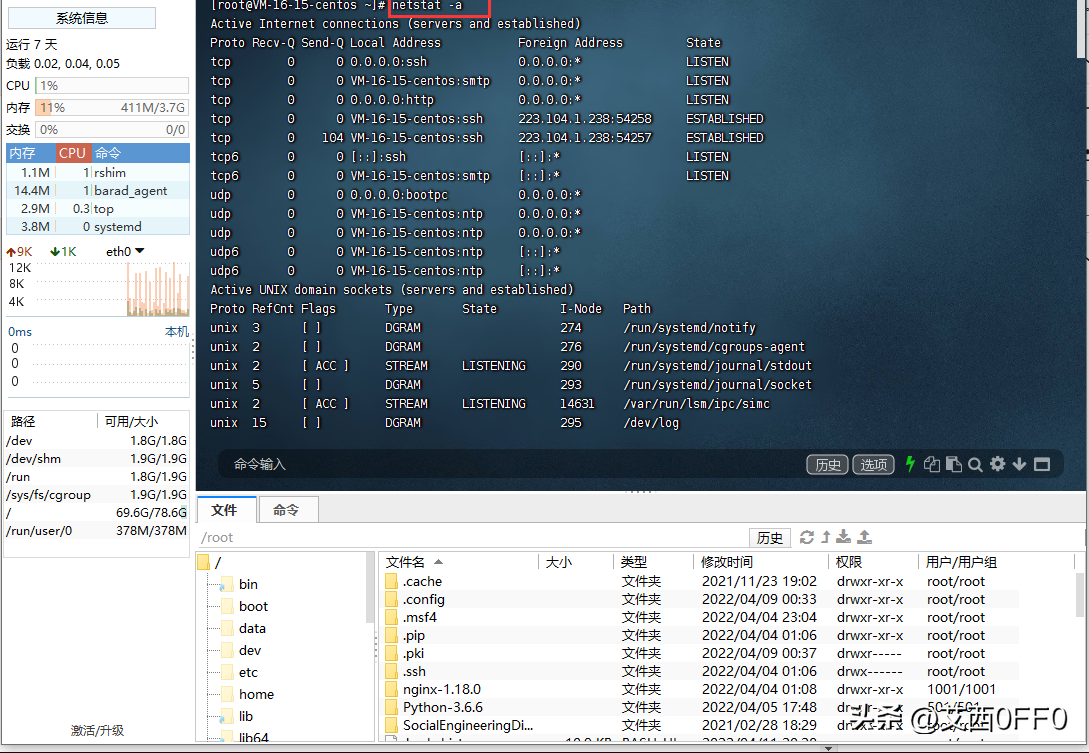Open terminal search magnifier icon
Screen dimensions: 1089x753
click(x=975, y=465)
